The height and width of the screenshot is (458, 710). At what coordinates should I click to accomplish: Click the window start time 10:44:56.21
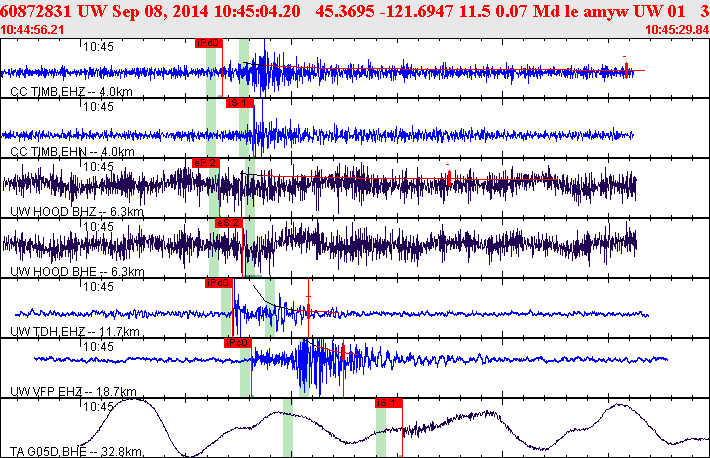coord(32,30)
